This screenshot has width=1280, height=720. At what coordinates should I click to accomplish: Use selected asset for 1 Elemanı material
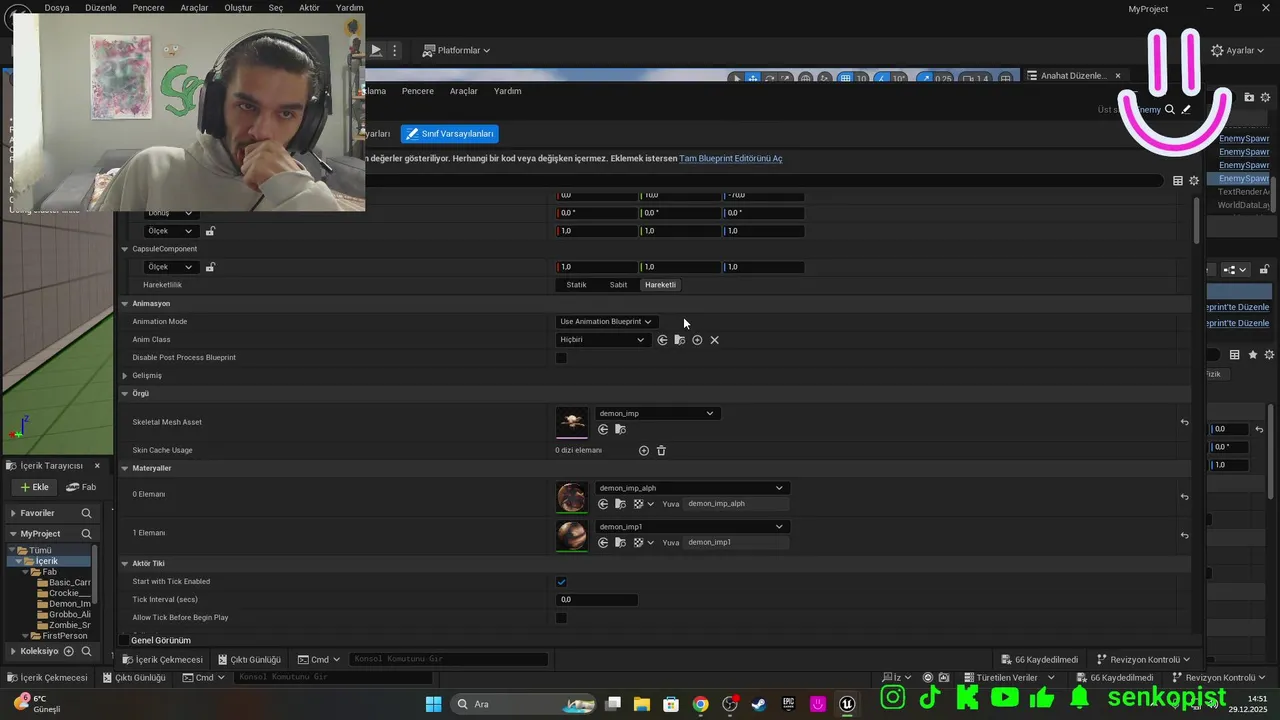click(603, 543)
